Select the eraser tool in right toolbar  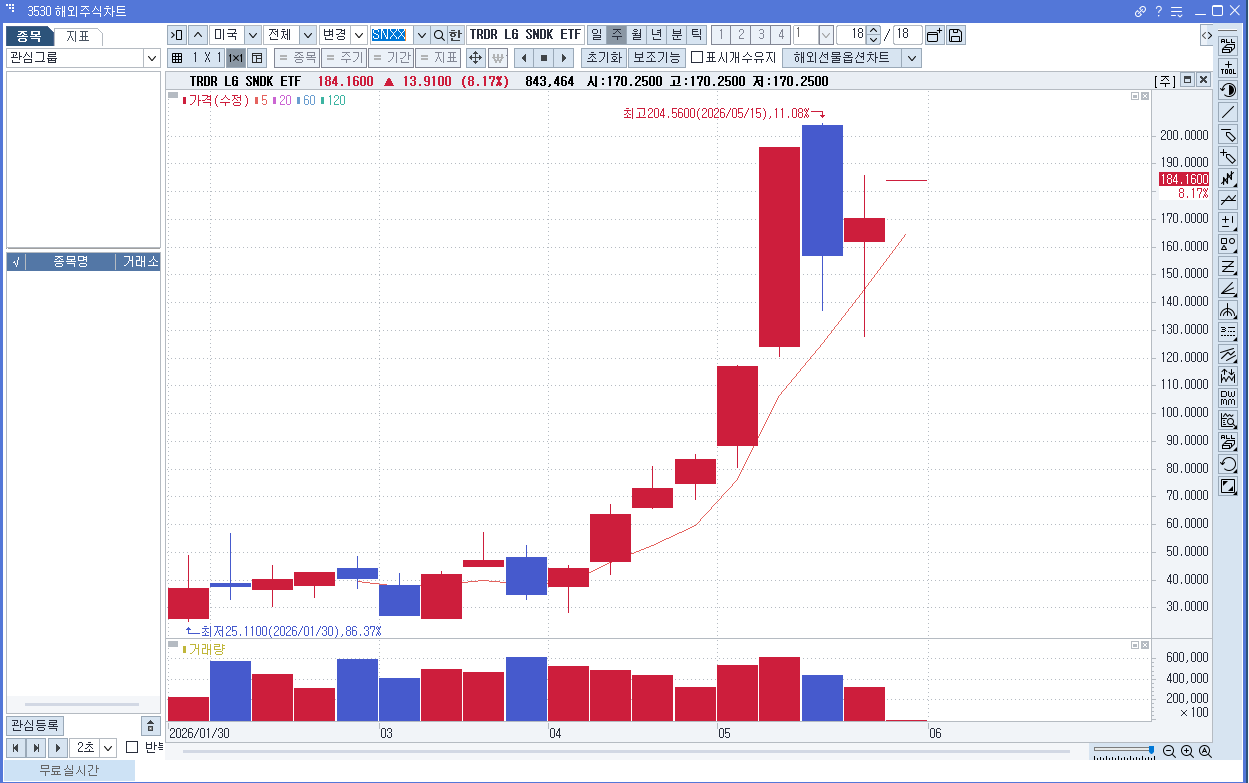(x=1228, y=134)
